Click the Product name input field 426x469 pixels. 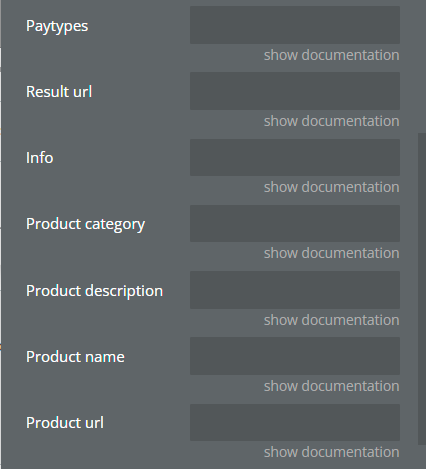[x=295, y=356]
